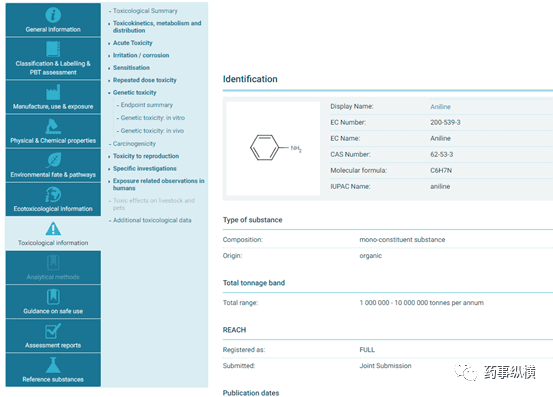Click the aniline structure image thumbnail
This screenshot has width=553, height=397.
click(273, 148)
